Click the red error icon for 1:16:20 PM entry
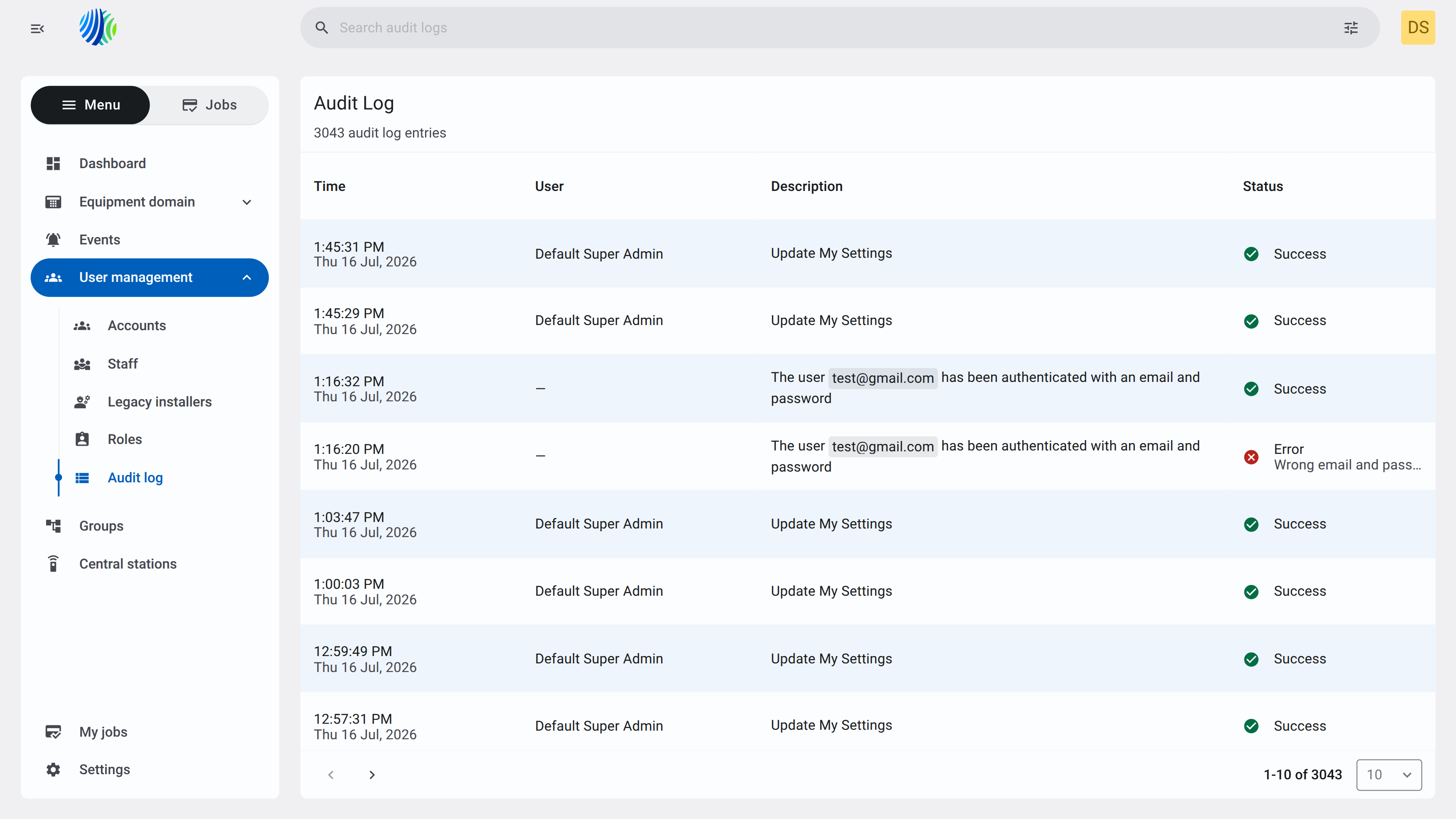Viewport: 1456px width, 819px height. click(x=1251, y=456)
